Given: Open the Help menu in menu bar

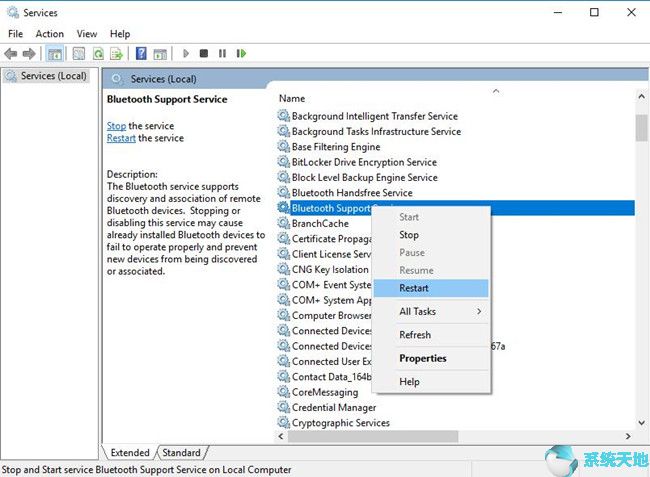Looking at the screenshot, I should click(x=120, y=34).
